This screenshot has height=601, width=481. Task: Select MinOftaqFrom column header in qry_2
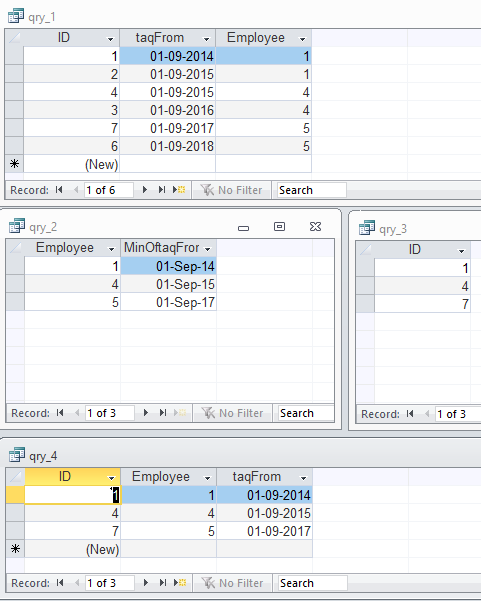[168, 248]
